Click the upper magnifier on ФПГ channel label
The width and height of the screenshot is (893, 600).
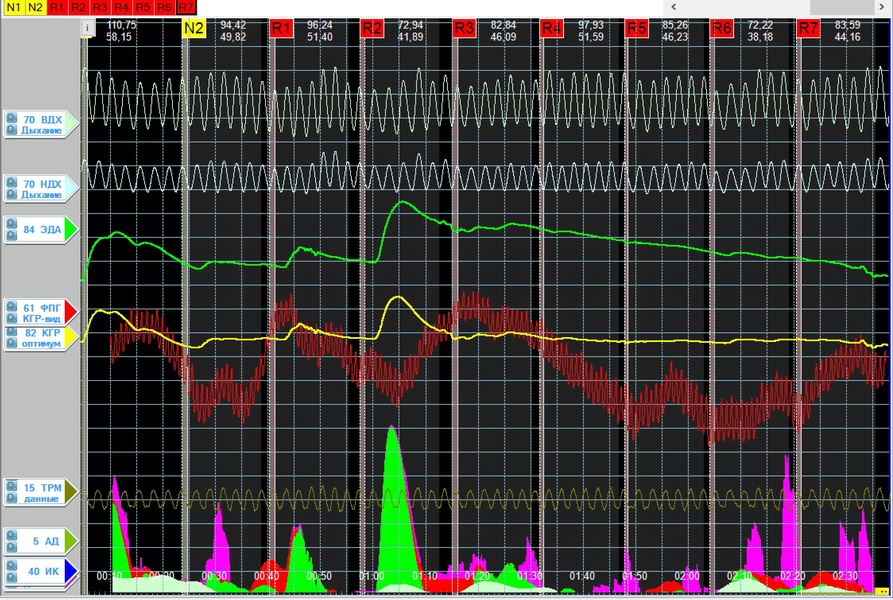11,307
